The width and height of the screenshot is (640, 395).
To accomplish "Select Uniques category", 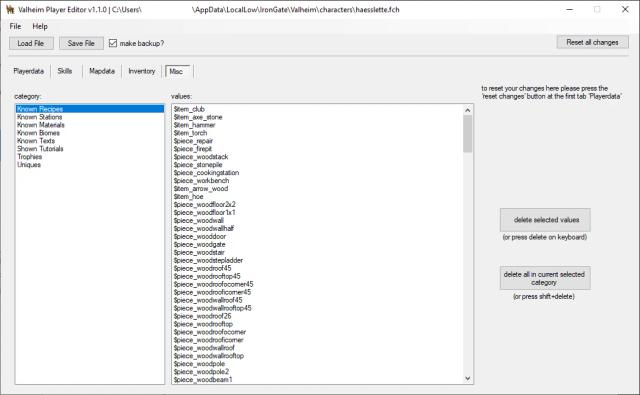I will (x=90, y=165).
